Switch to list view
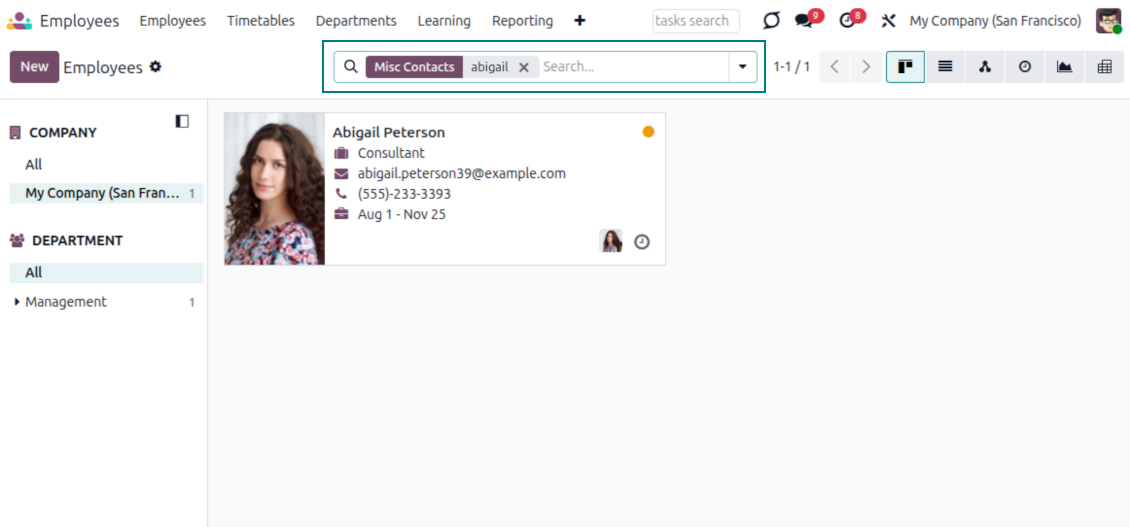Viewport: 1130px width, 527px height. 945,67
